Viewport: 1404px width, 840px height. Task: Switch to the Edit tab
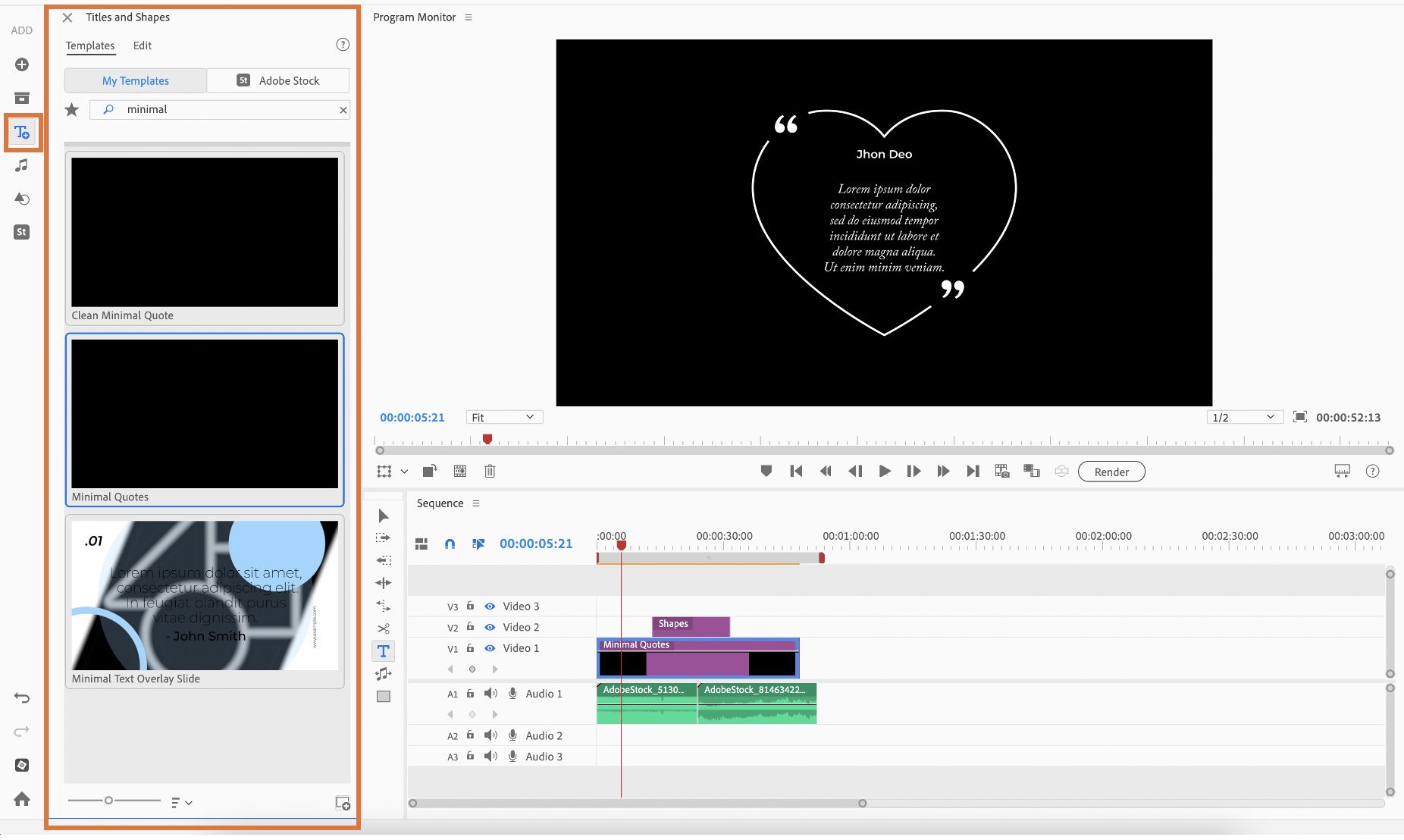143,46
